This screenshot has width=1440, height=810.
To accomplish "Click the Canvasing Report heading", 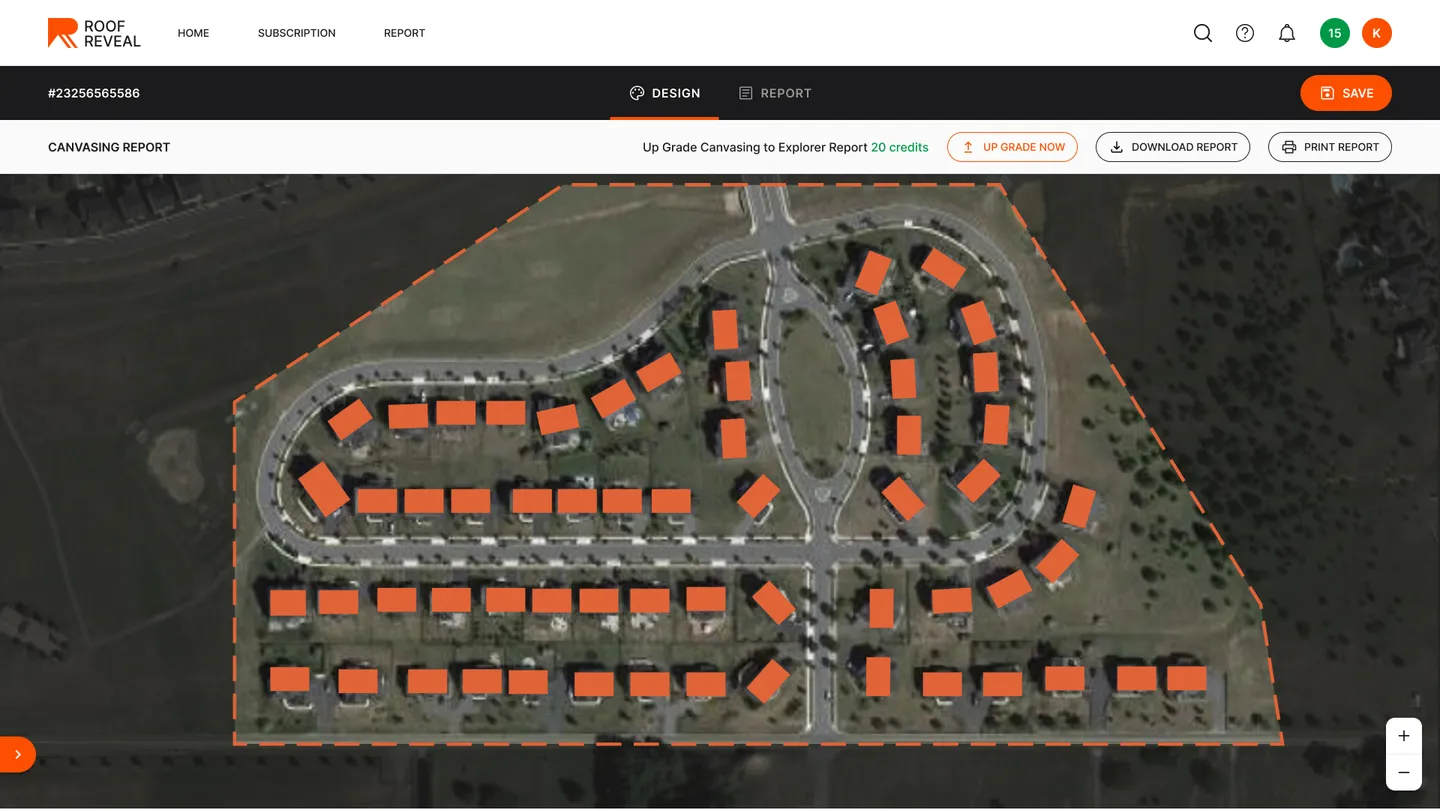I will tap(109, 147).
